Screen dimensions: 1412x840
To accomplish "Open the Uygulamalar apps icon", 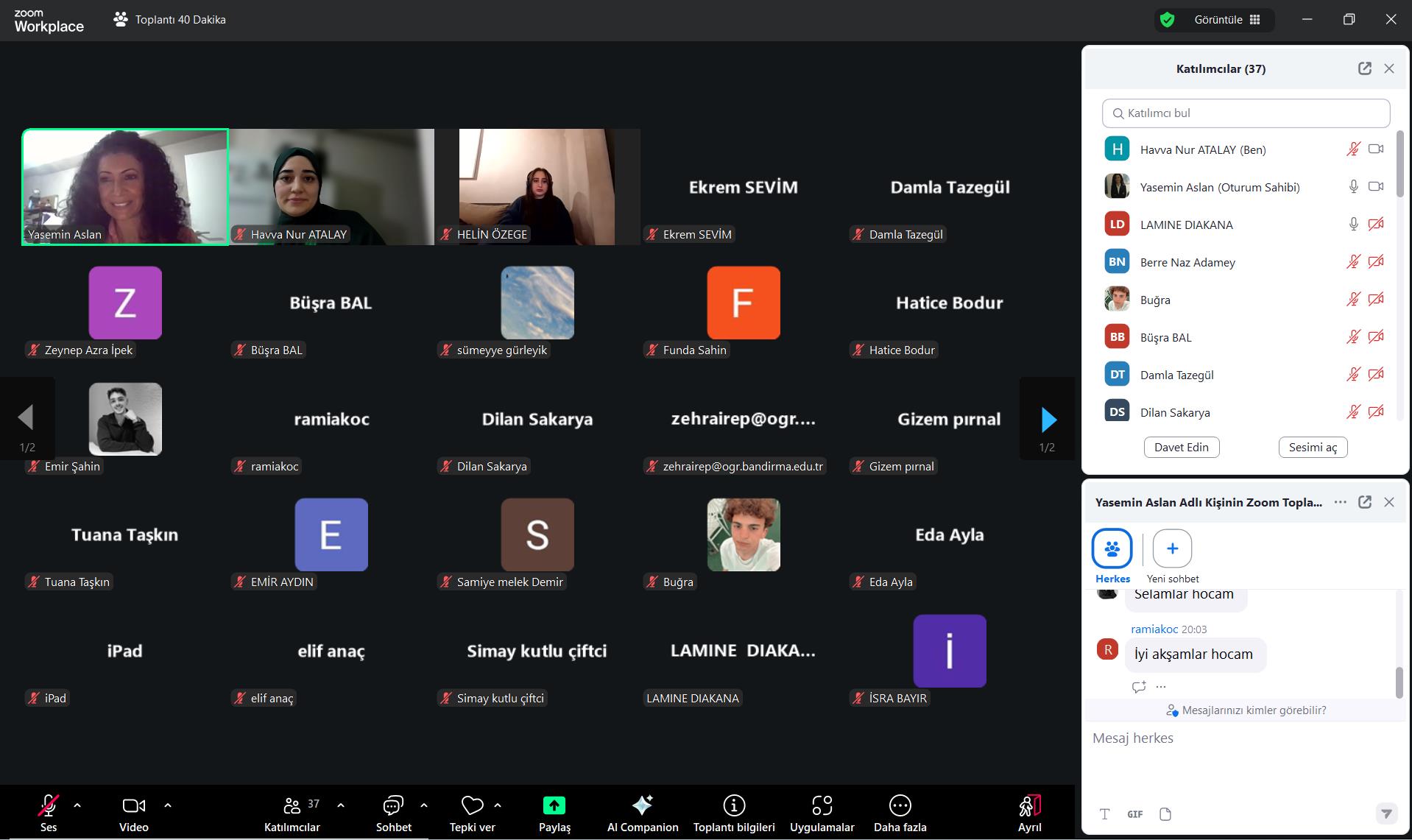I will (x=822, y=805).
